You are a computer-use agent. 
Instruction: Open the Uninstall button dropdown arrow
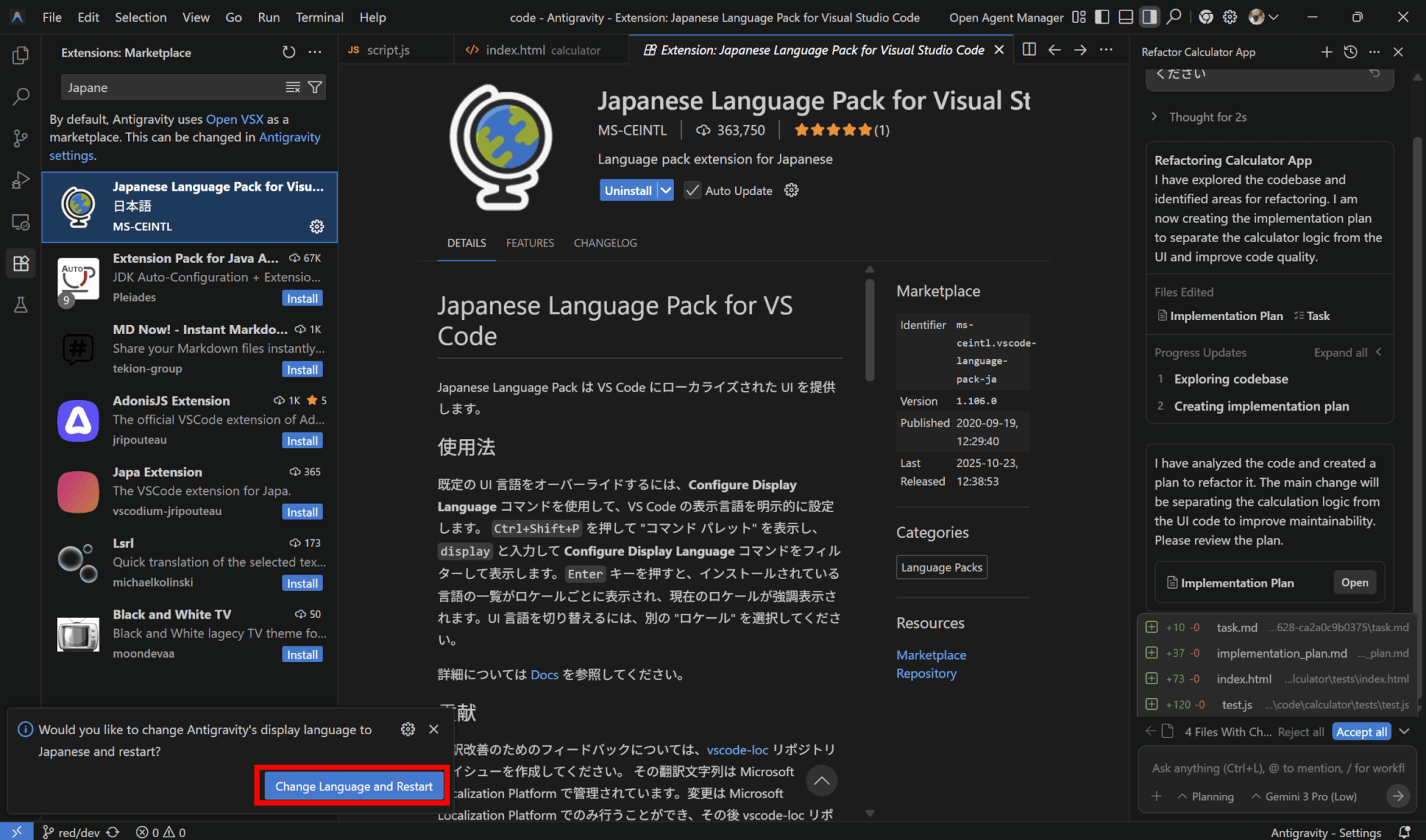tap(666, 191)
